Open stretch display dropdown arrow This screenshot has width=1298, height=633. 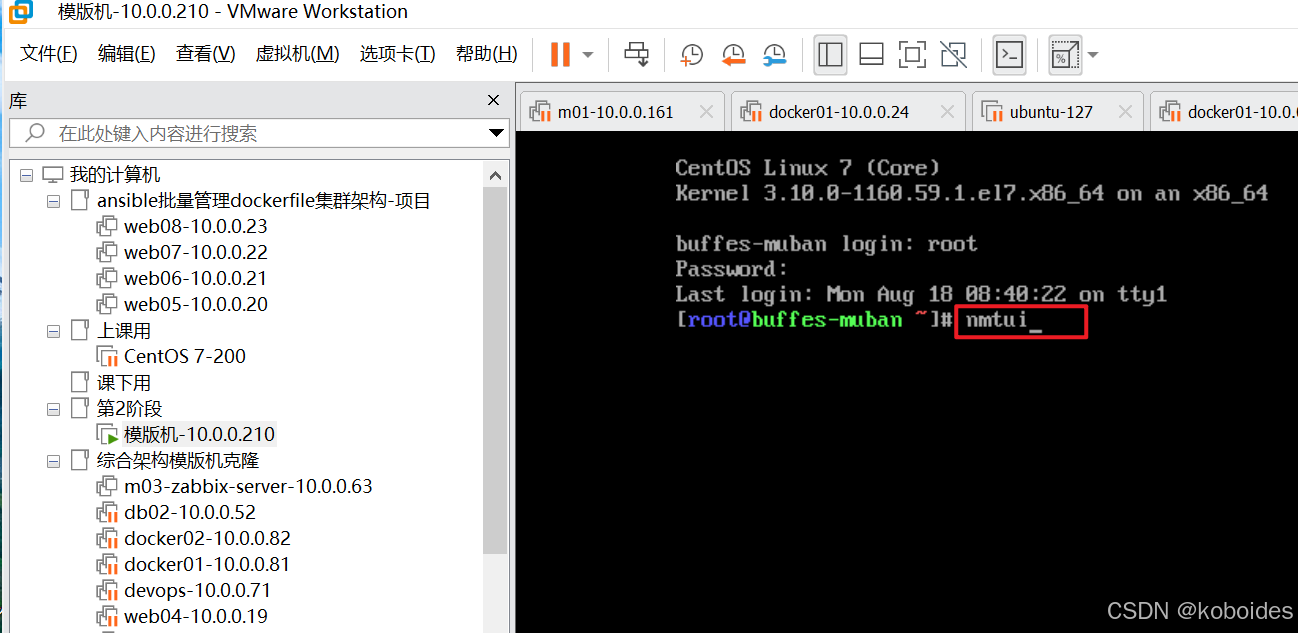1093,54
